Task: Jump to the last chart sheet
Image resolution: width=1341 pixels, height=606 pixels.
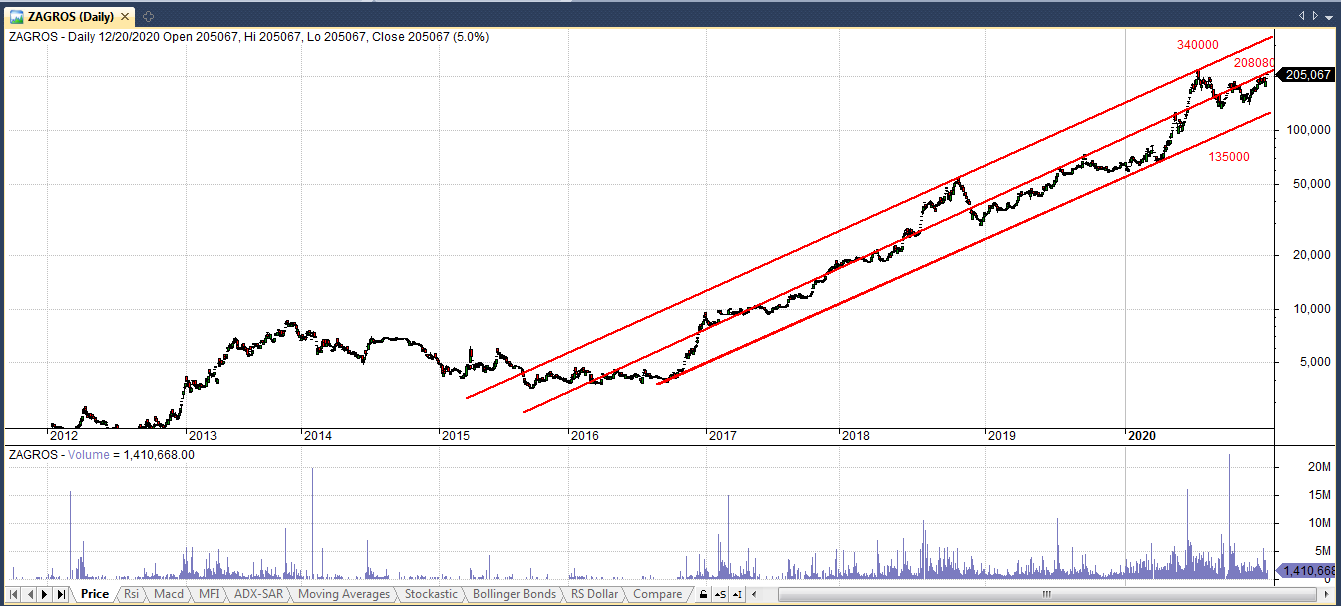Action: coord(60,594)
